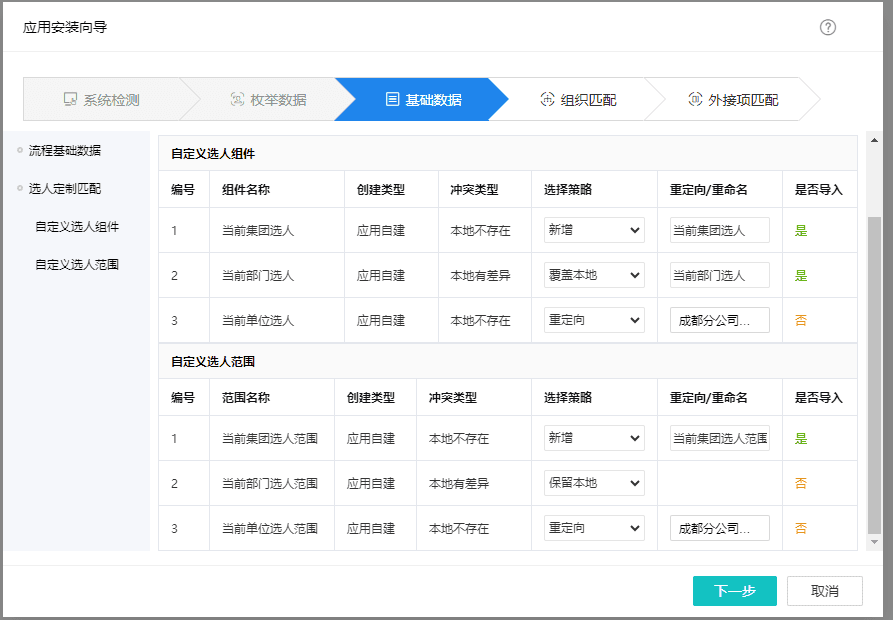
Task: Click the 枚举数据 step icon
Action: (x=237, y=100)
